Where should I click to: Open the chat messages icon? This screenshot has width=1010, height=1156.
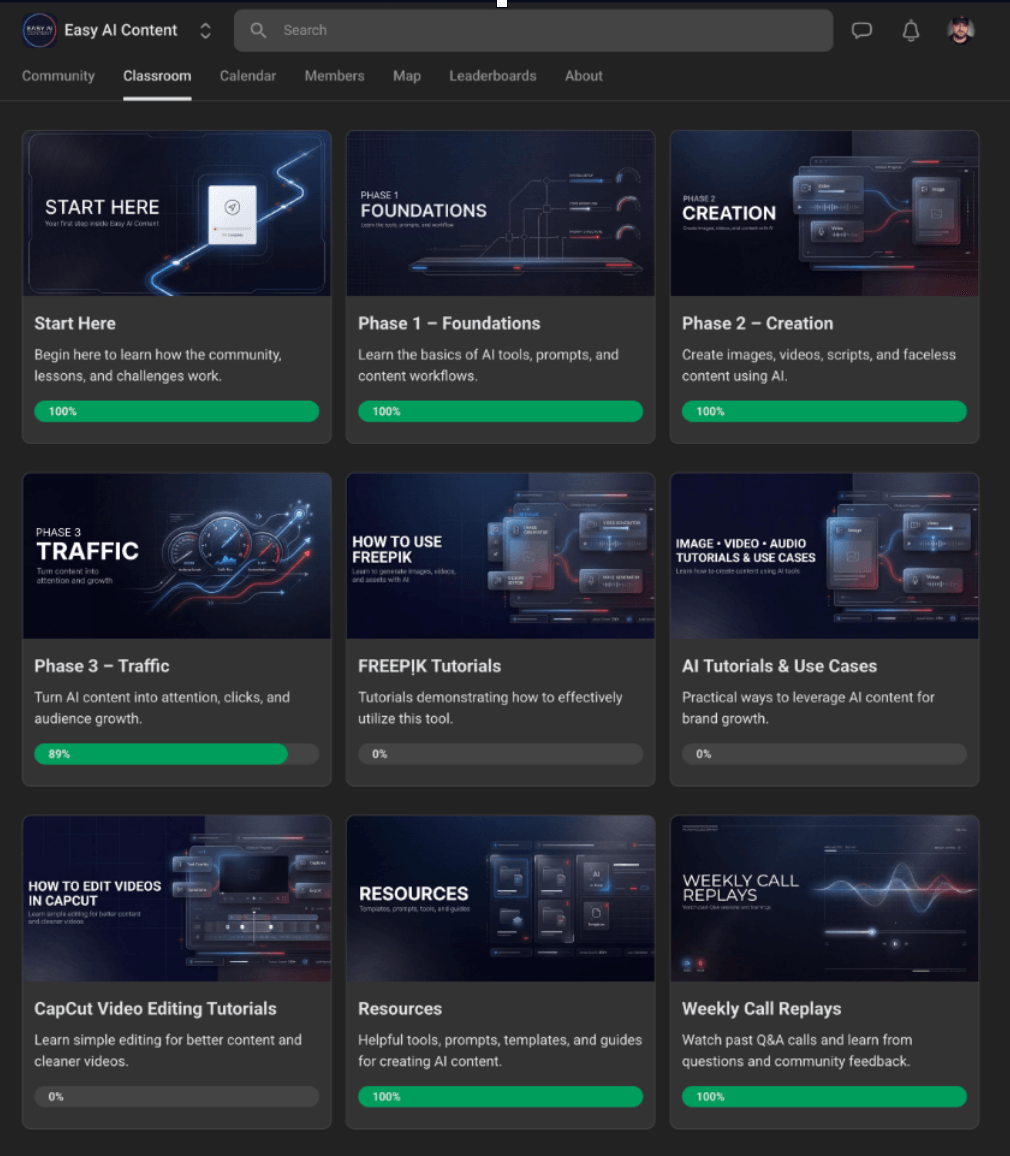[x=861, y=30]
